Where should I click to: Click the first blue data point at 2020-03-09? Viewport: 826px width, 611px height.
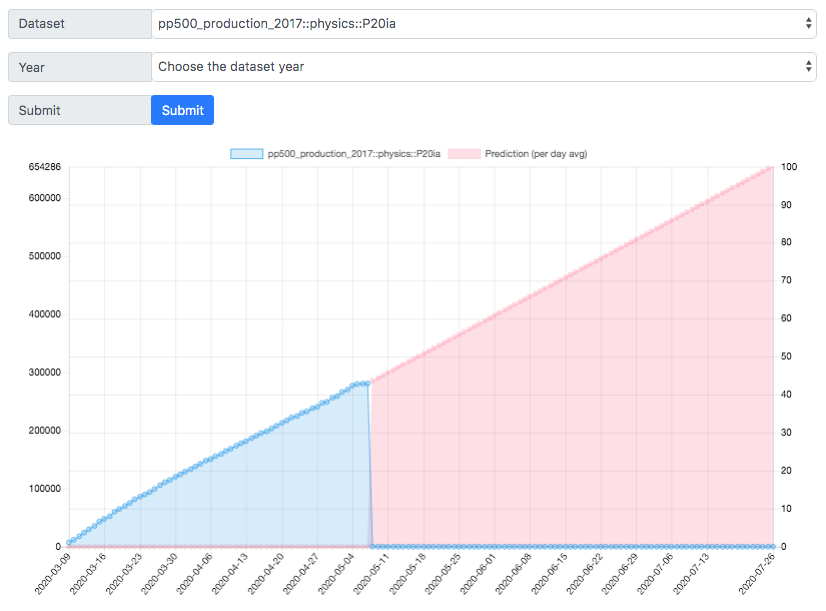pos(69,543)
